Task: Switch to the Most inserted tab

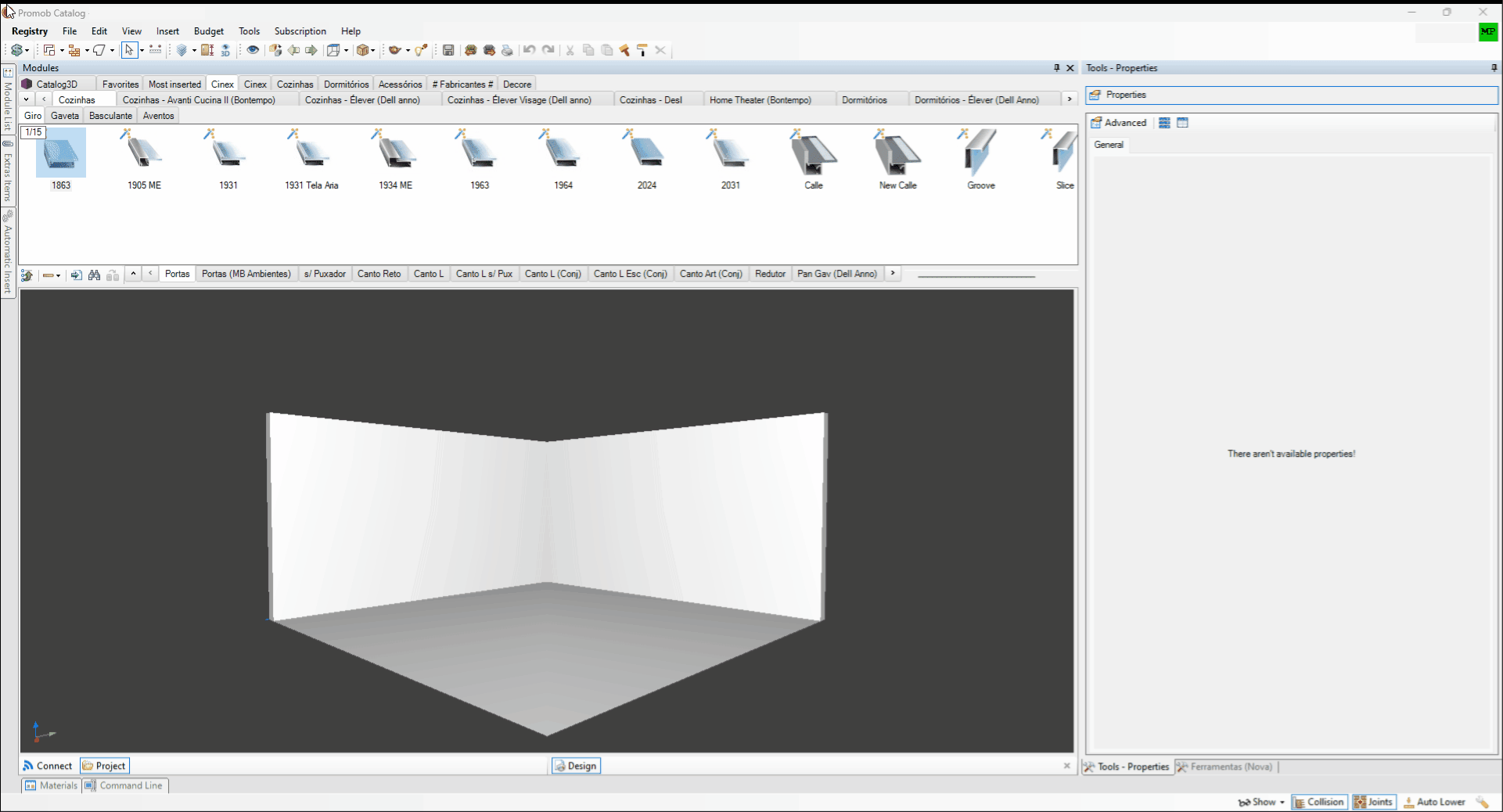Action: (174, 84)
